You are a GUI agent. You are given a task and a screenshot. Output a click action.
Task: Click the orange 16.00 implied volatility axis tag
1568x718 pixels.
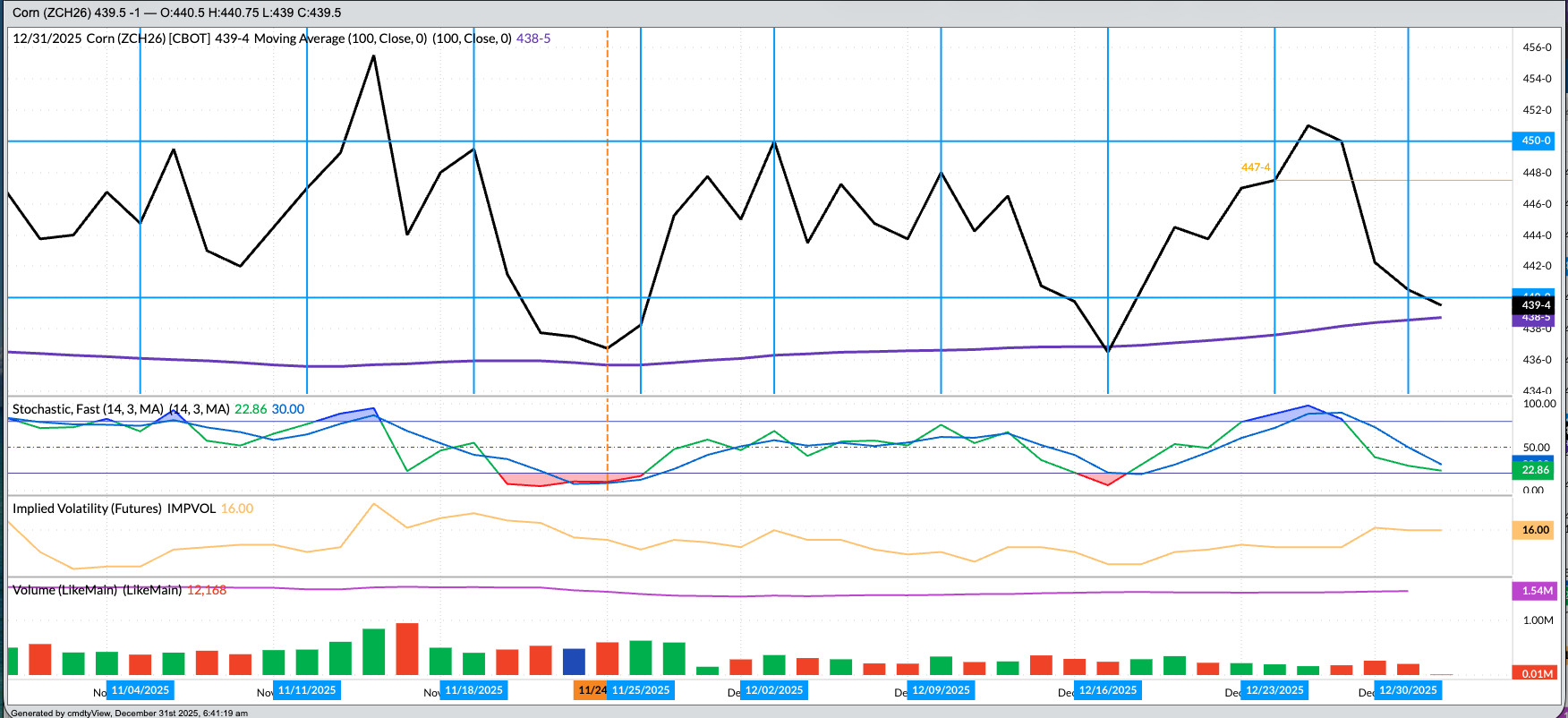click(x=1535, y=530)
